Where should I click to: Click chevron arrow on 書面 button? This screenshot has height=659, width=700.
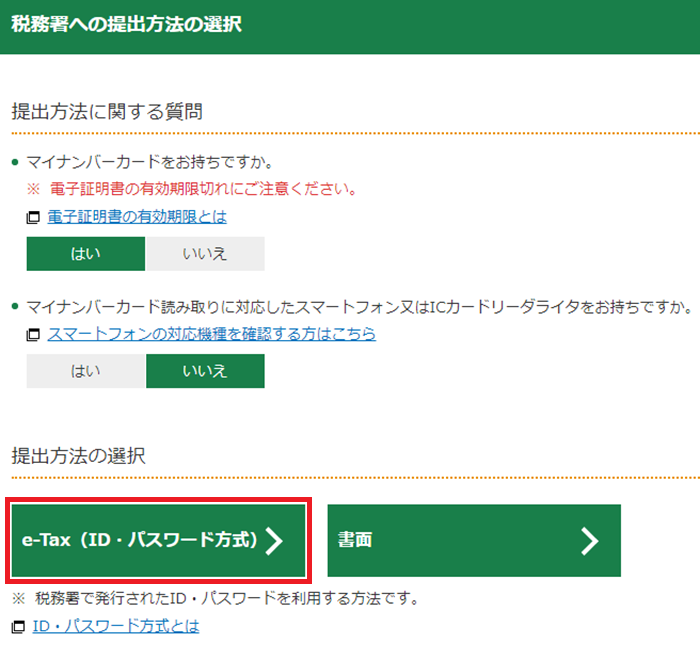coord(590,541)
